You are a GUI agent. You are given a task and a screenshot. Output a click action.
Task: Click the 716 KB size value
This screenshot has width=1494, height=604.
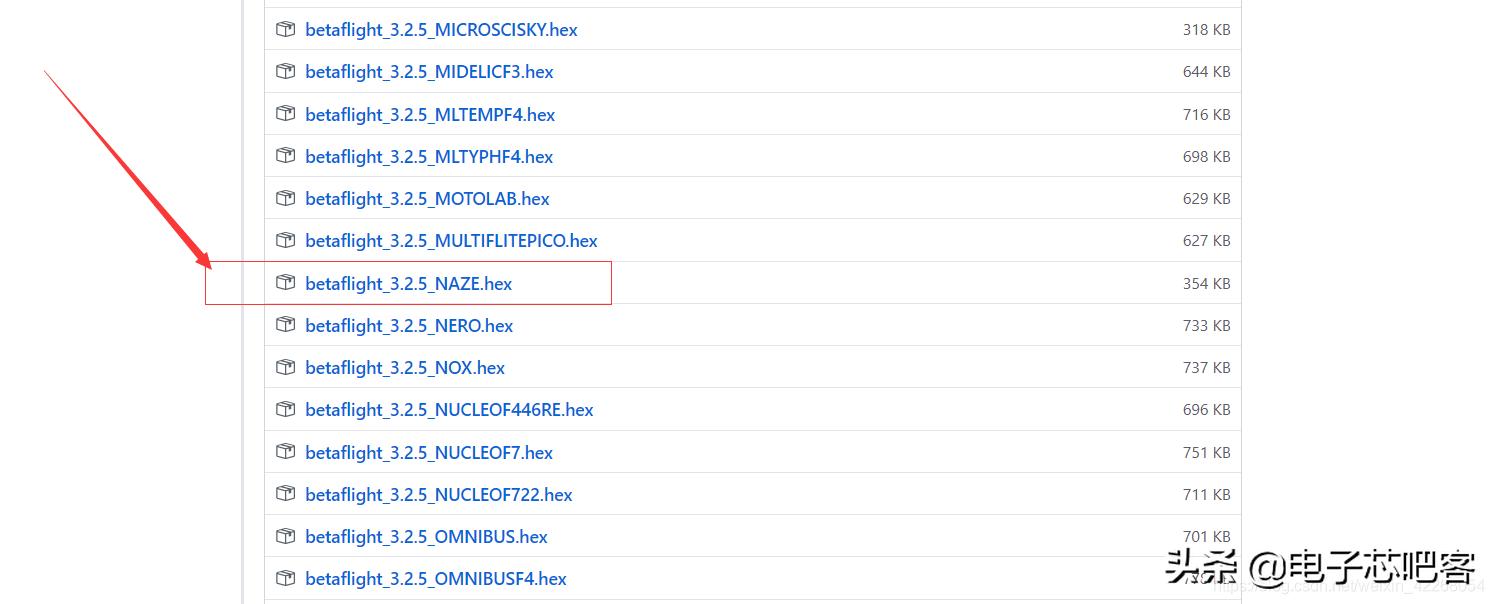(x=1206, y=115)
